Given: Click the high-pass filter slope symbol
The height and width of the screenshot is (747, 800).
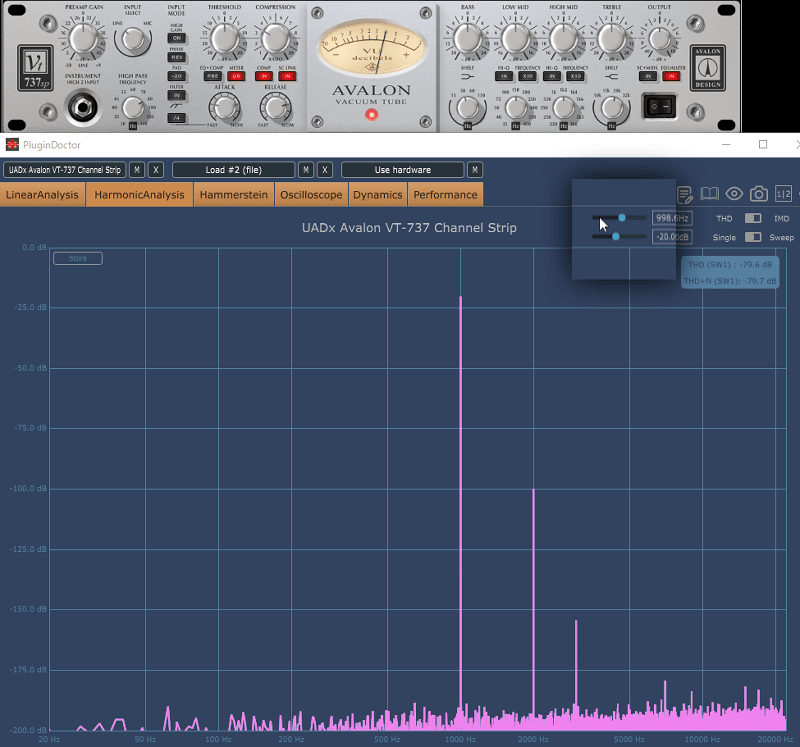Looking at the screenshot, I should 177,106.
